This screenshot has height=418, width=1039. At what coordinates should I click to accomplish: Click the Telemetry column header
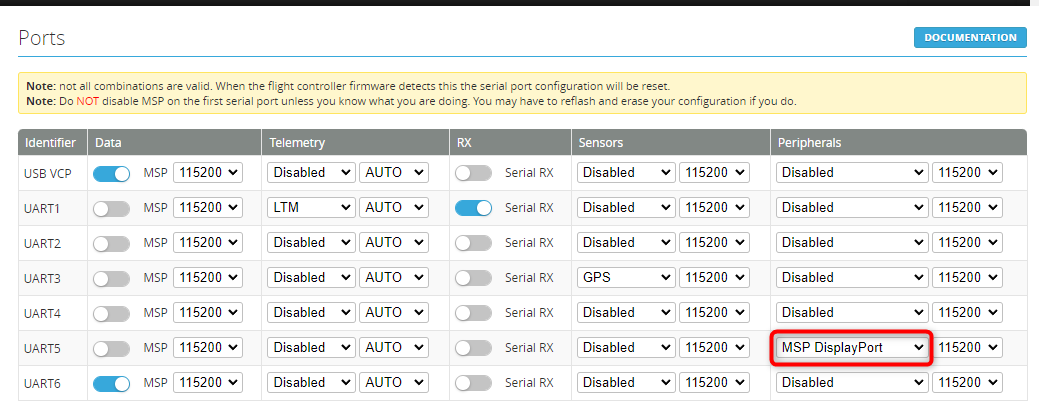297,143
